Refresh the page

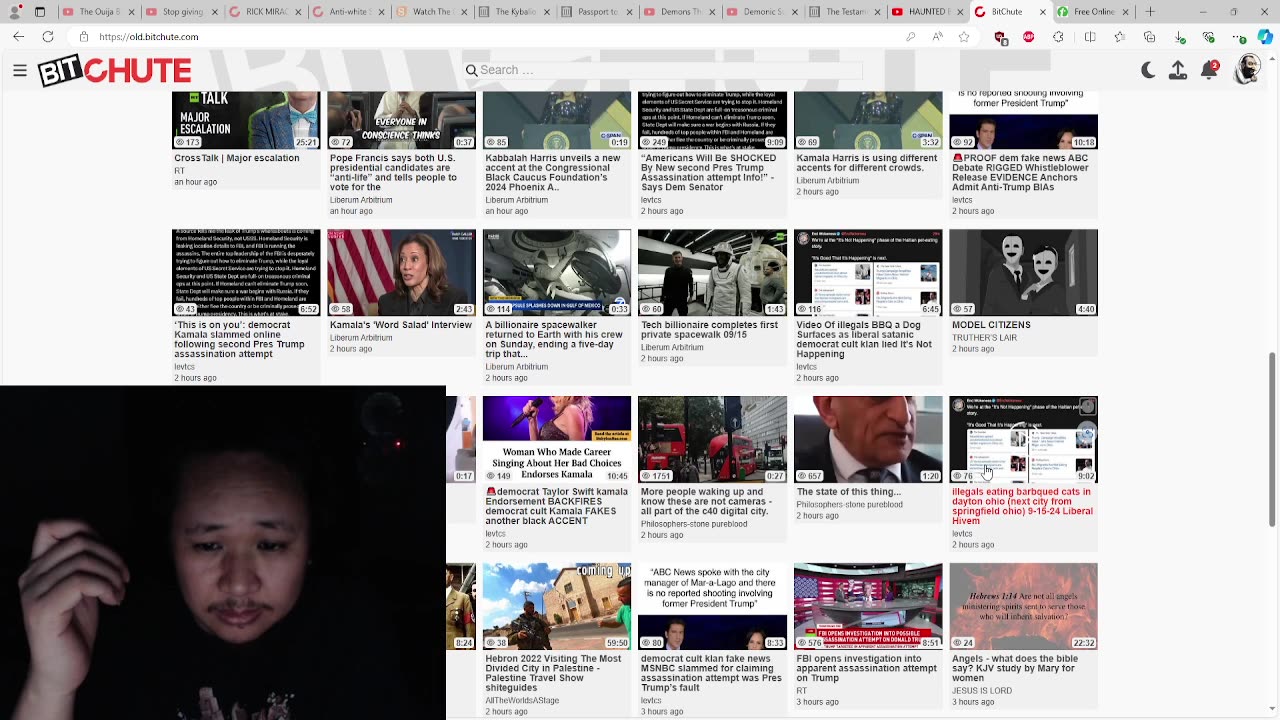pyautogui.click(x=48, y=37)
